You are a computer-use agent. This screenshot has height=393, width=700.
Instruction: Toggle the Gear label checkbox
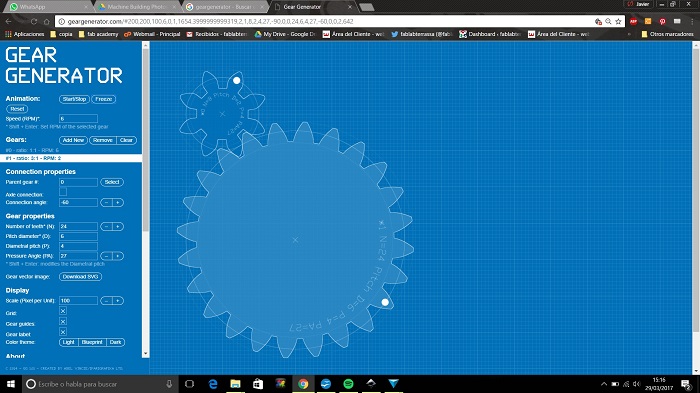coord(63,332)
